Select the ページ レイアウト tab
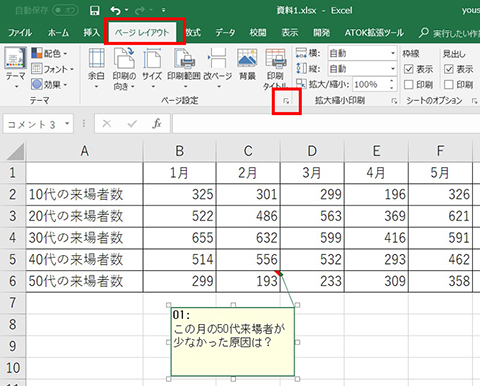This screenshot has width=480, height=386. [142, 32]
